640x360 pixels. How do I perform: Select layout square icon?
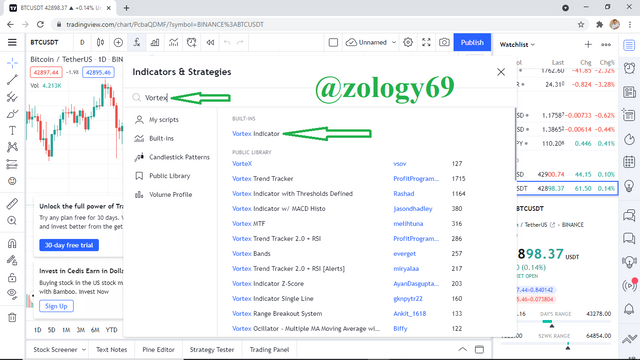click(333, 42)
